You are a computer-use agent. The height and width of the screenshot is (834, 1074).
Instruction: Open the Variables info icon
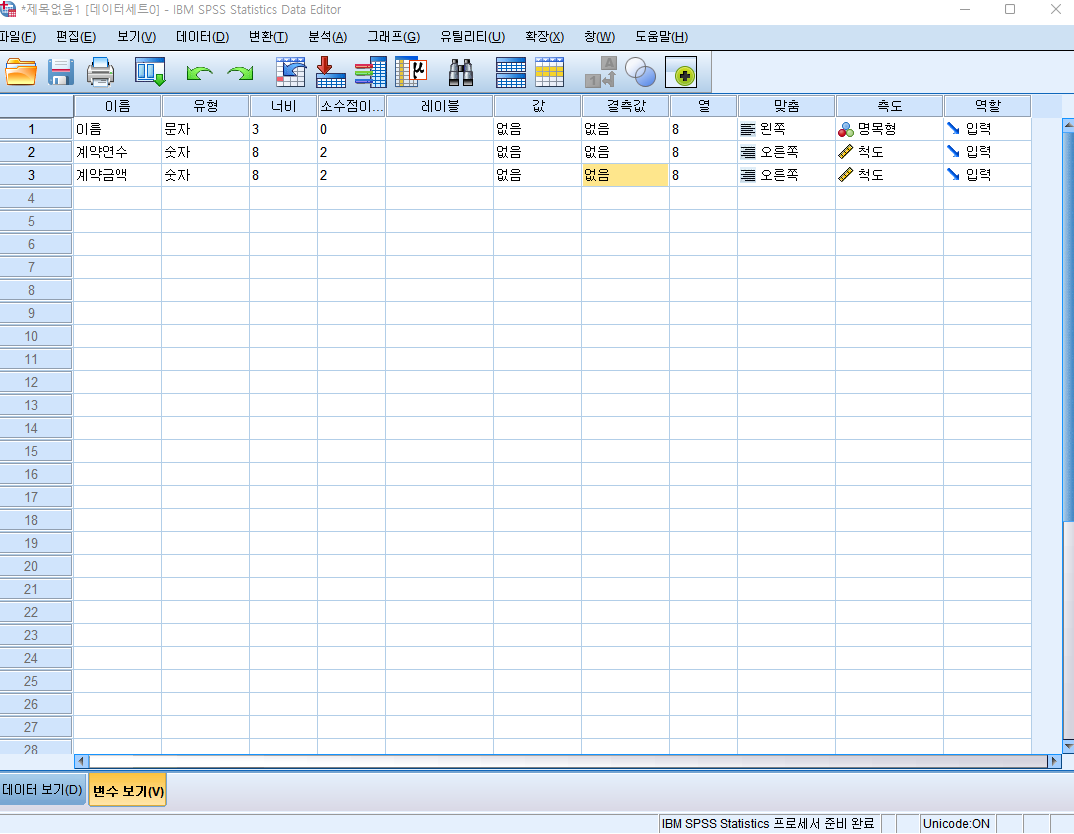point(371,72)
